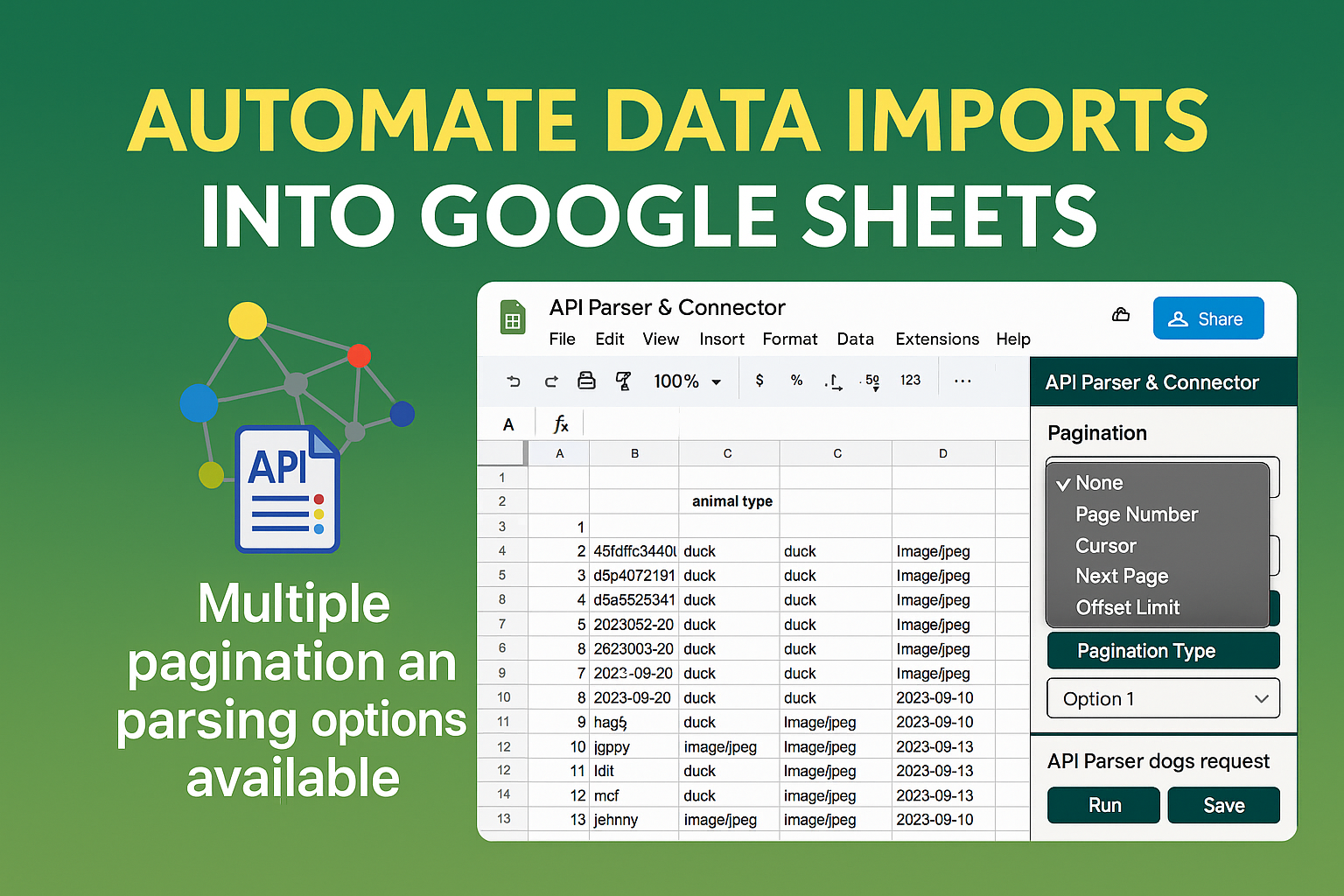The width and height of the screenshot is (1344, 896).
Task: Format as percent icon
Action: click(796, 381)
